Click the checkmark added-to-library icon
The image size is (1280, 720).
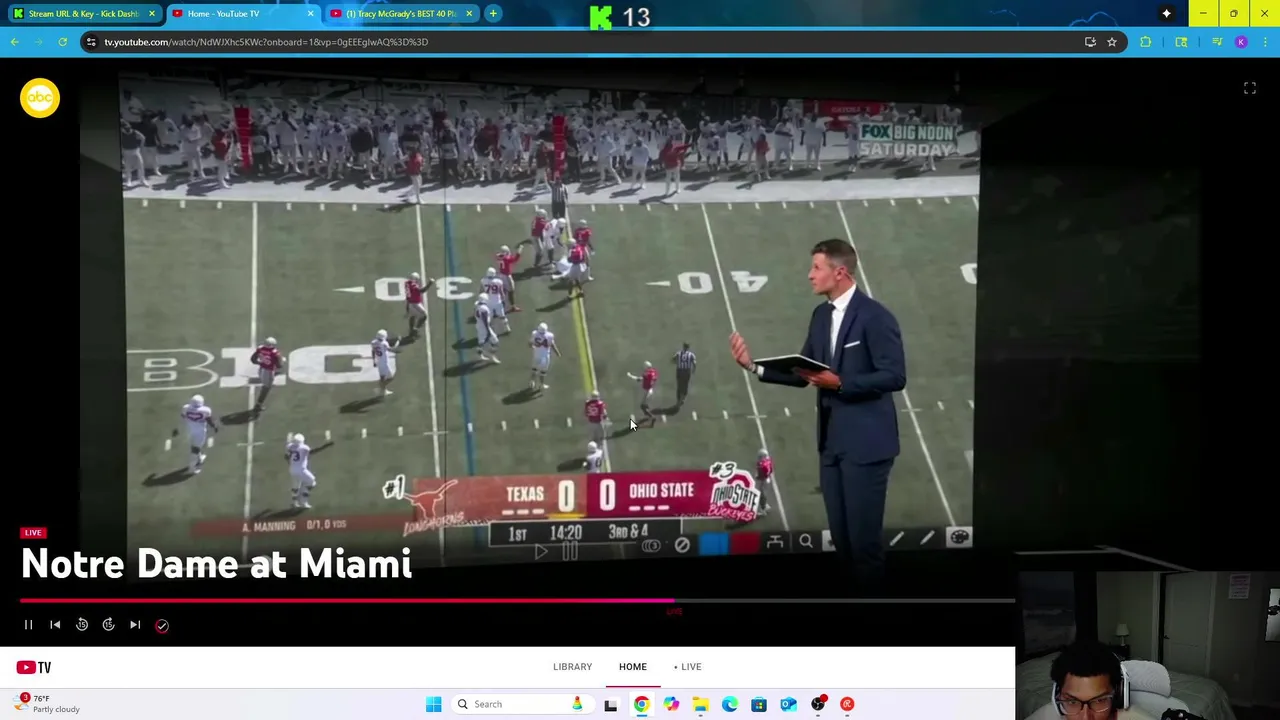162,625
